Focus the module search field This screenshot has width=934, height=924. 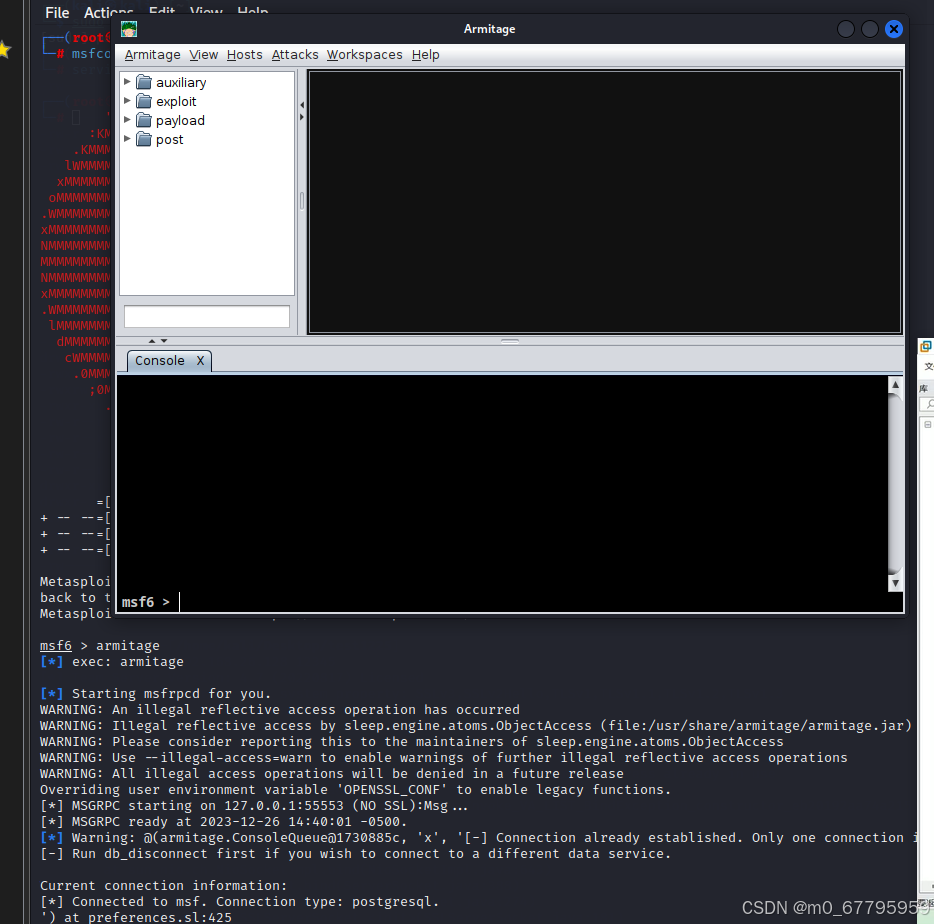point(207,316)
